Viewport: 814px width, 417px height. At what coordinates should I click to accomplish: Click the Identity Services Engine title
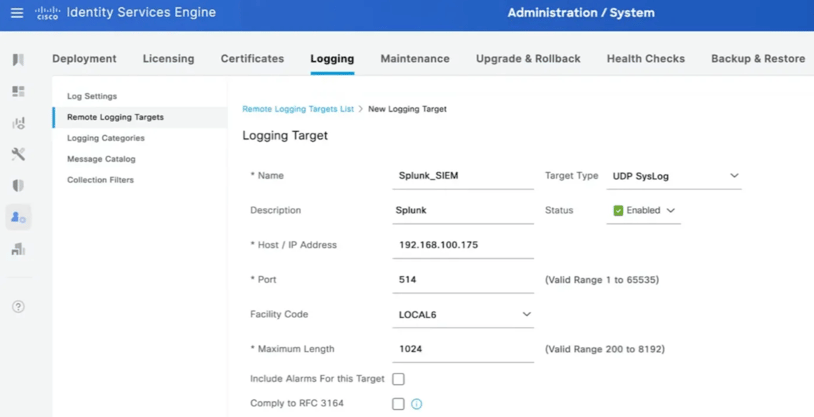(x=141, y=12)
